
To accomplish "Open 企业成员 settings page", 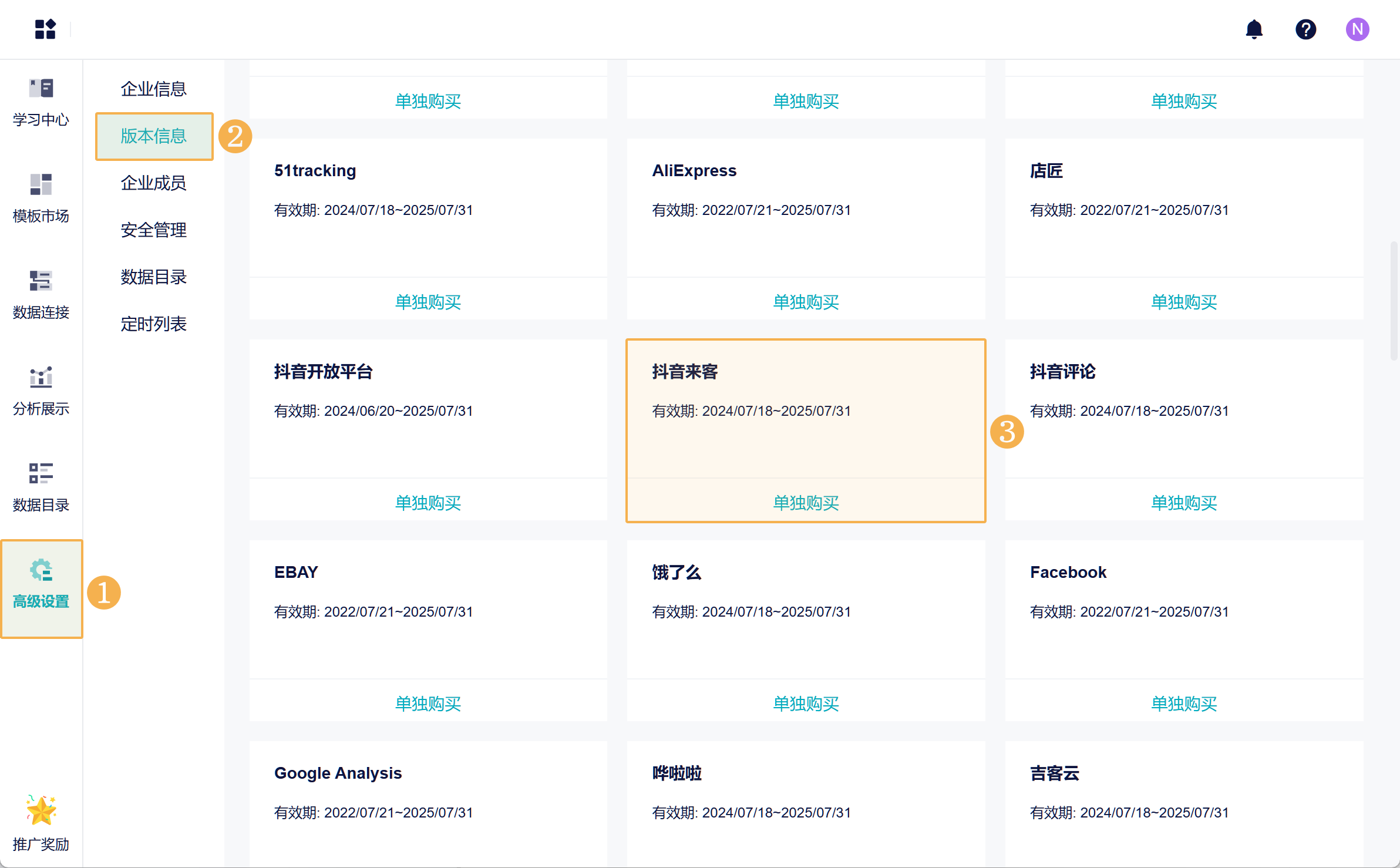I will click(x=153, y=183).
